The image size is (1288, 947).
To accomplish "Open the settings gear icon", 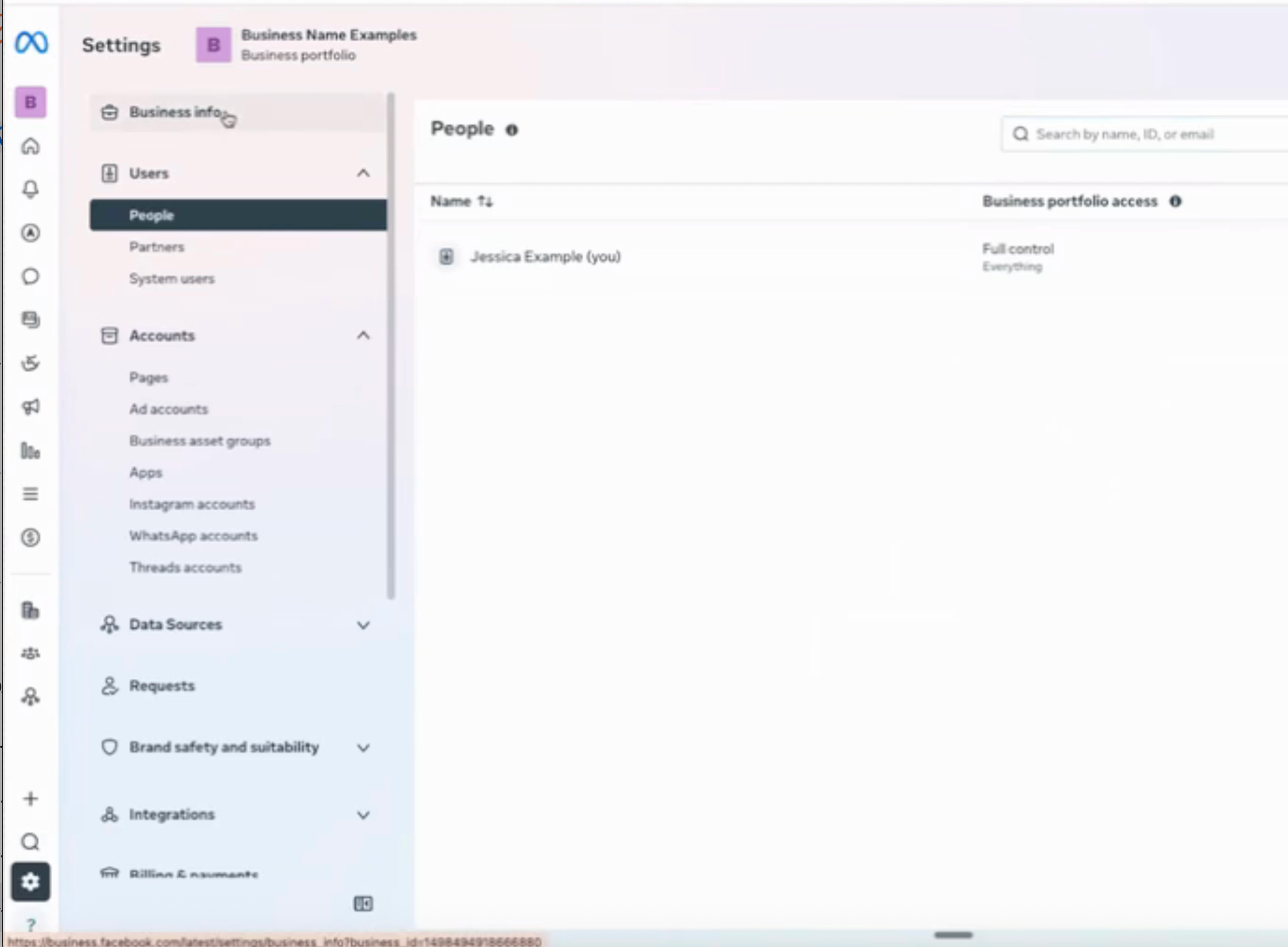I will coord(30,882).
